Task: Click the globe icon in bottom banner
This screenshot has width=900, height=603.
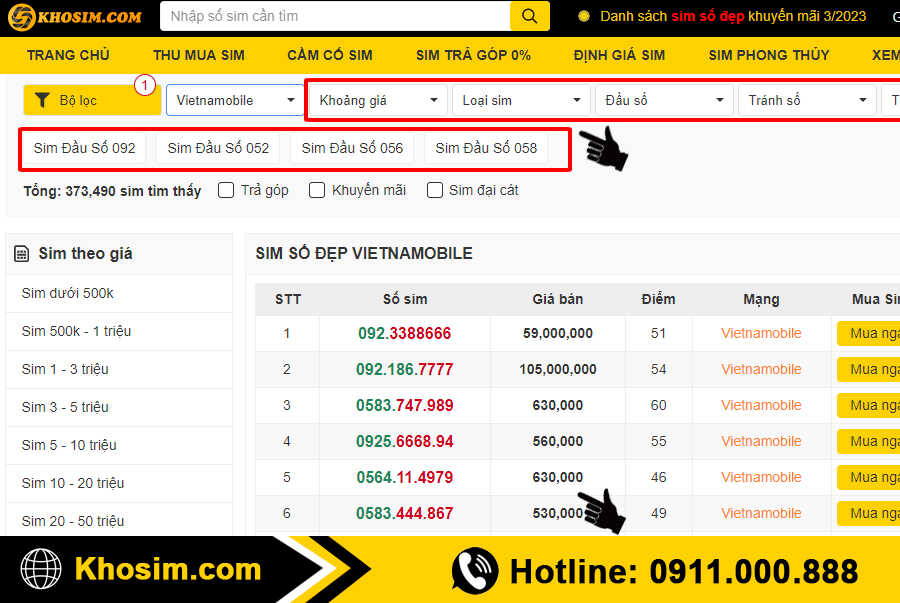Action: (41, 569)
